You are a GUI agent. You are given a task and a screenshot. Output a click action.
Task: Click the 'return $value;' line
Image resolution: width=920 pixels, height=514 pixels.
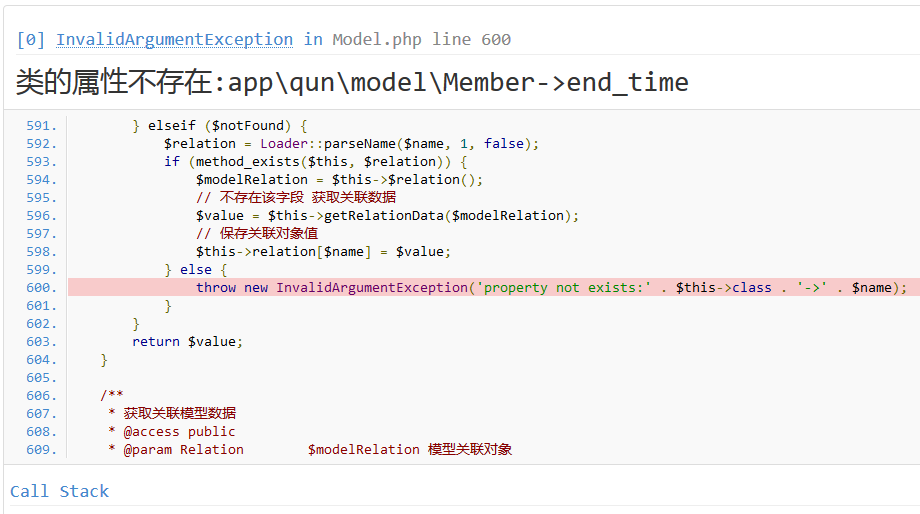click(x=187, y=342)
